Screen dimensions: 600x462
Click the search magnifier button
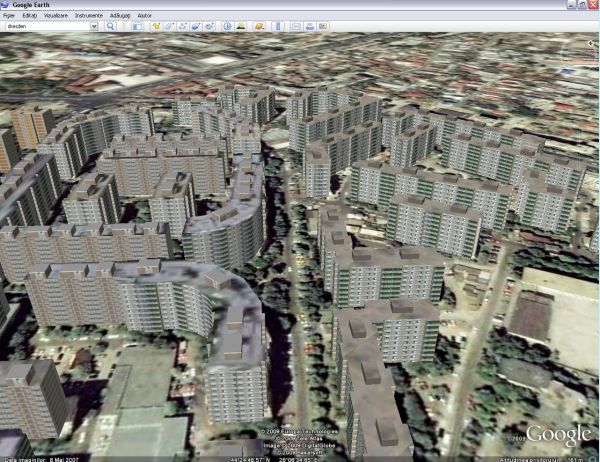[x=110, y=25]
